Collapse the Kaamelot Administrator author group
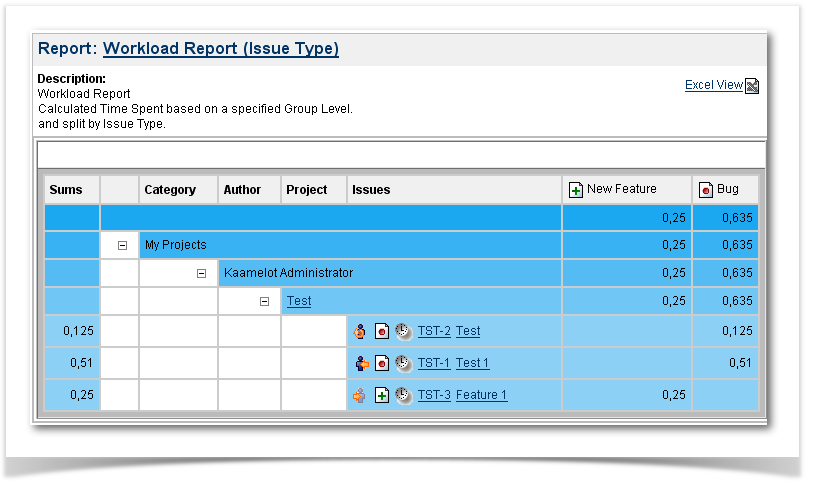The image size is (813, 486). pos(201,273)
